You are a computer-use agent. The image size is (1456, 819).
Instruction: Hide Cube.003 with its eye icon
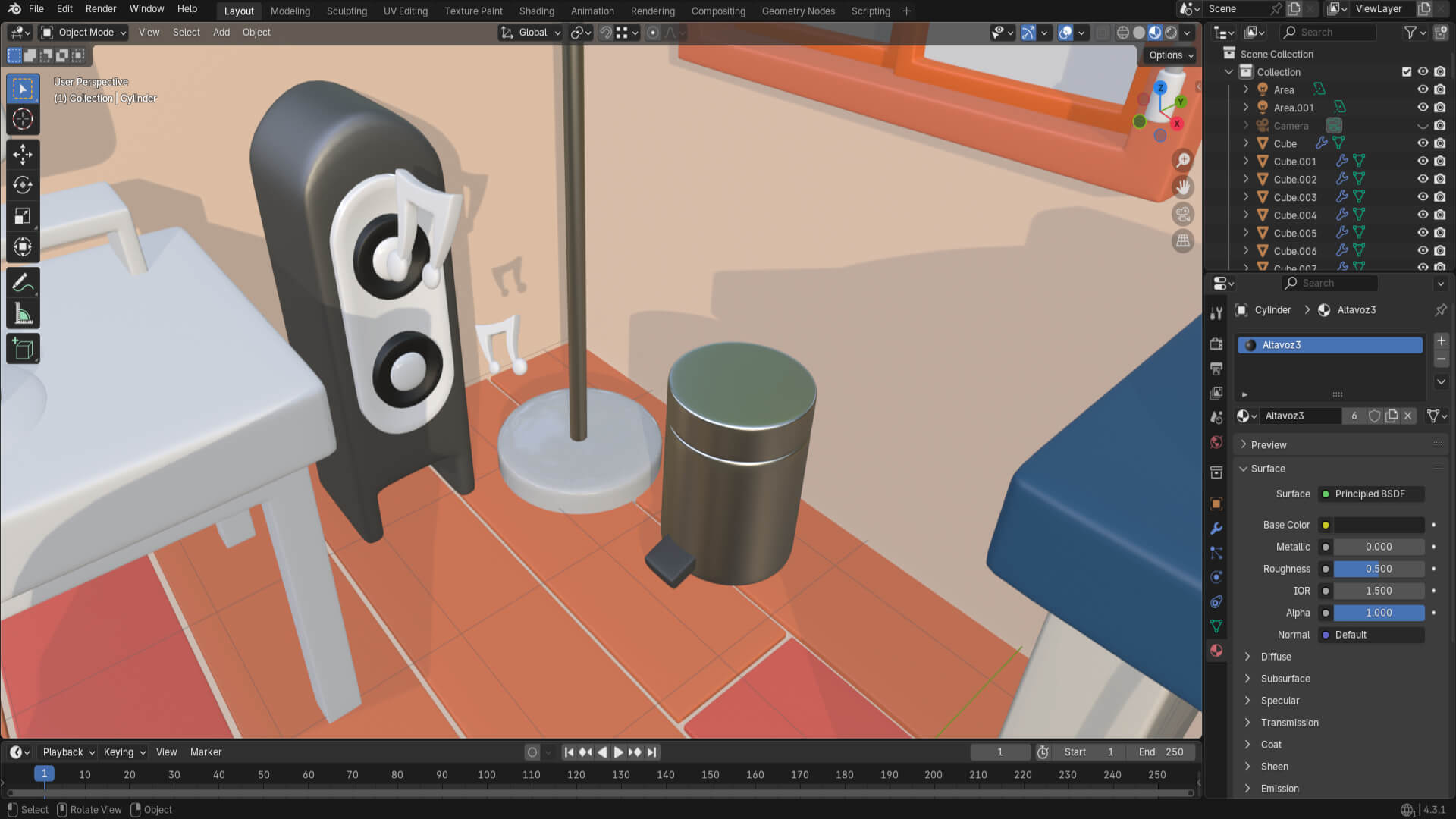(x=1423, y=197)
